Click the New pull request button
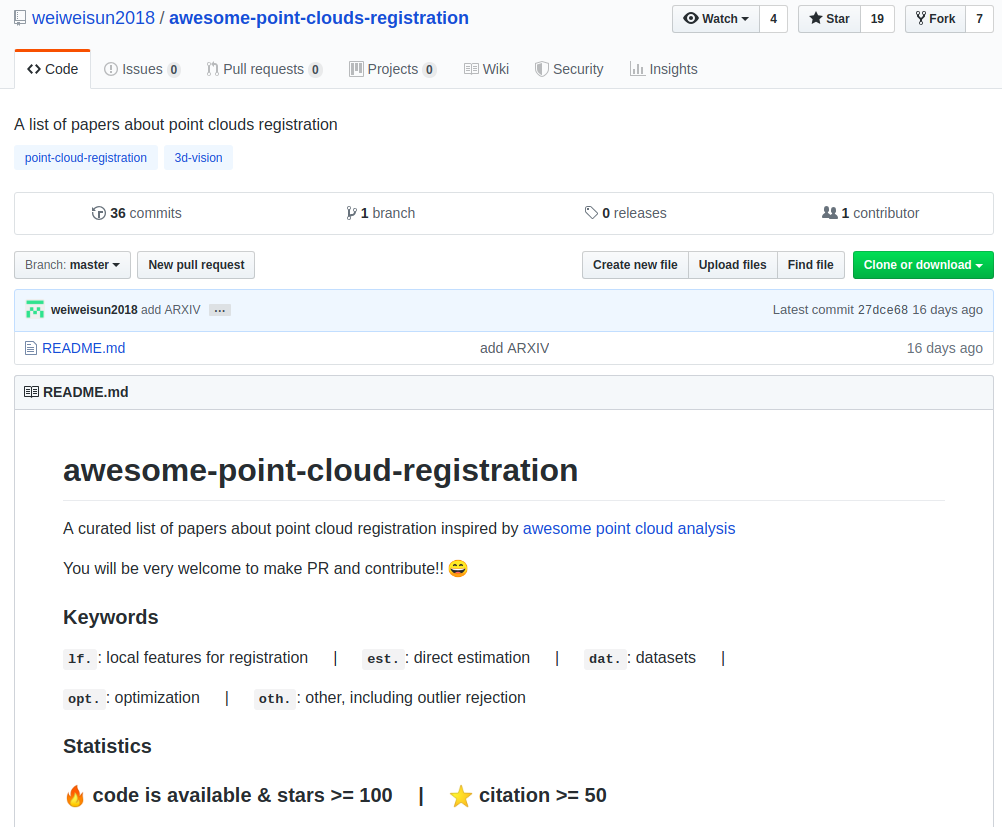The image size is (1002, 827). [x=196, y=265]
